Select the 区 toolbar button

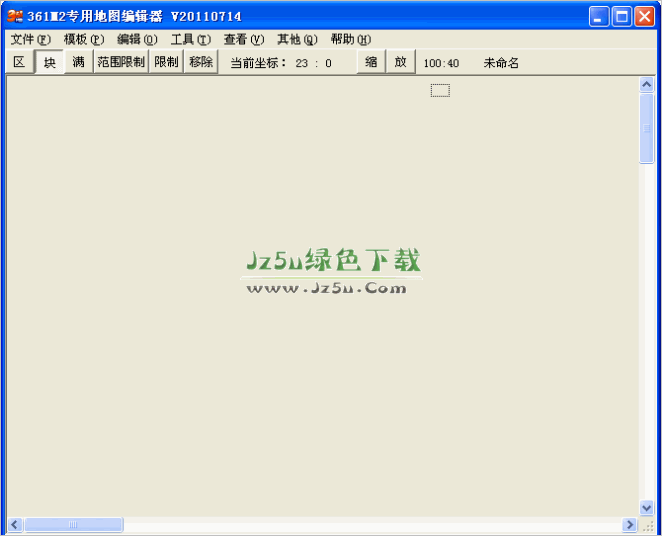click(19, 62)
